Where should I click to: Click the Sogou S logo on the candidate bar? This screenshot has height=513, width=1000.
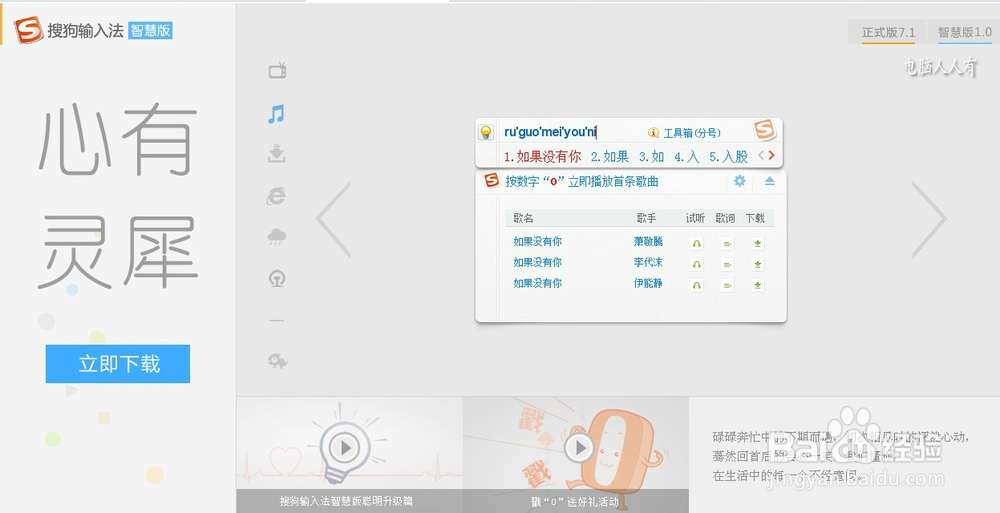pos(764,130)
